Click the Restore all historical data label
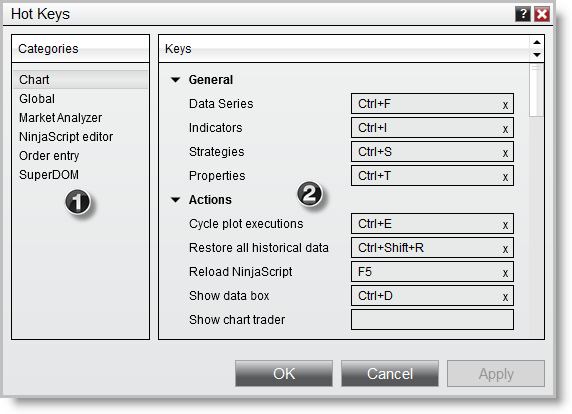572x414 pixels. (259, 248)
